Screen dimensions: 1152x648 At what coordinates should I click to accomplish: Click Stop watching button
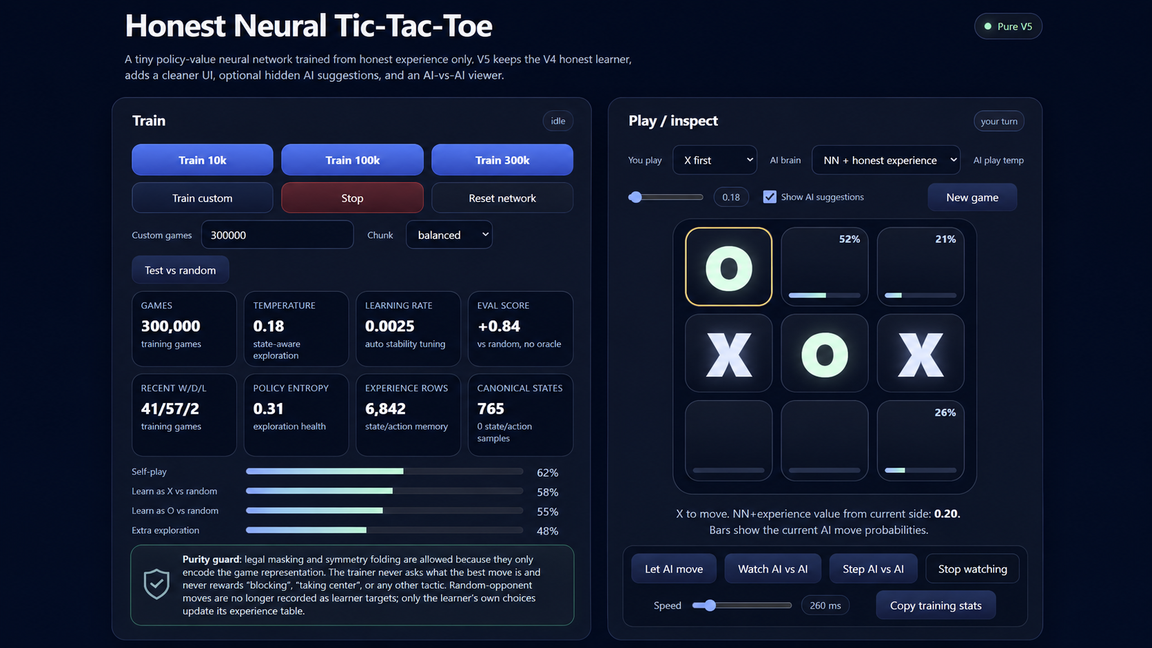[972, 569]
